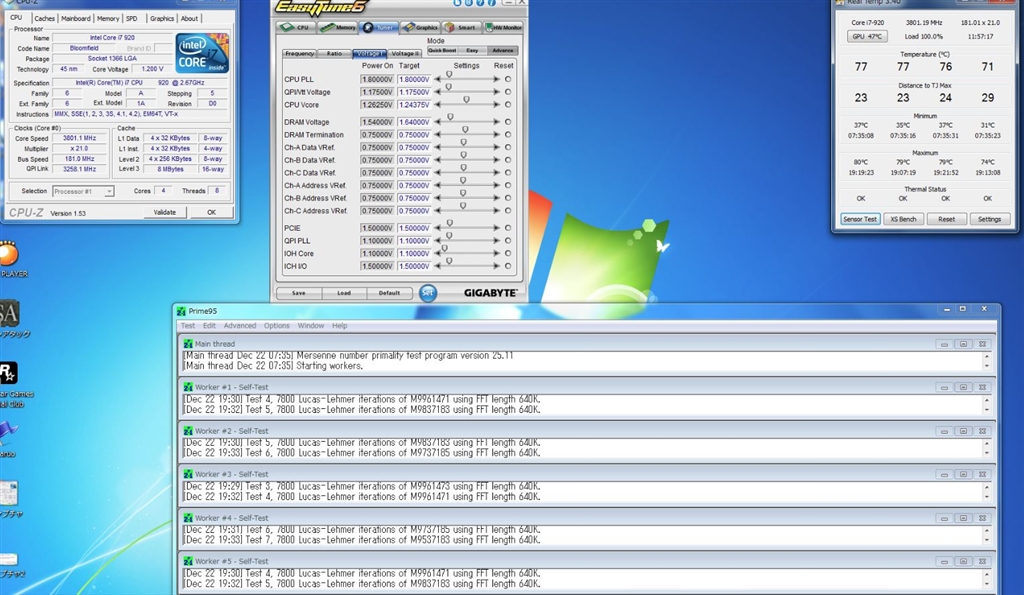This screenshot has height=595, width=1024.
Task: Click the Save button in EasyTune6
Action: (x=298, y=293)
